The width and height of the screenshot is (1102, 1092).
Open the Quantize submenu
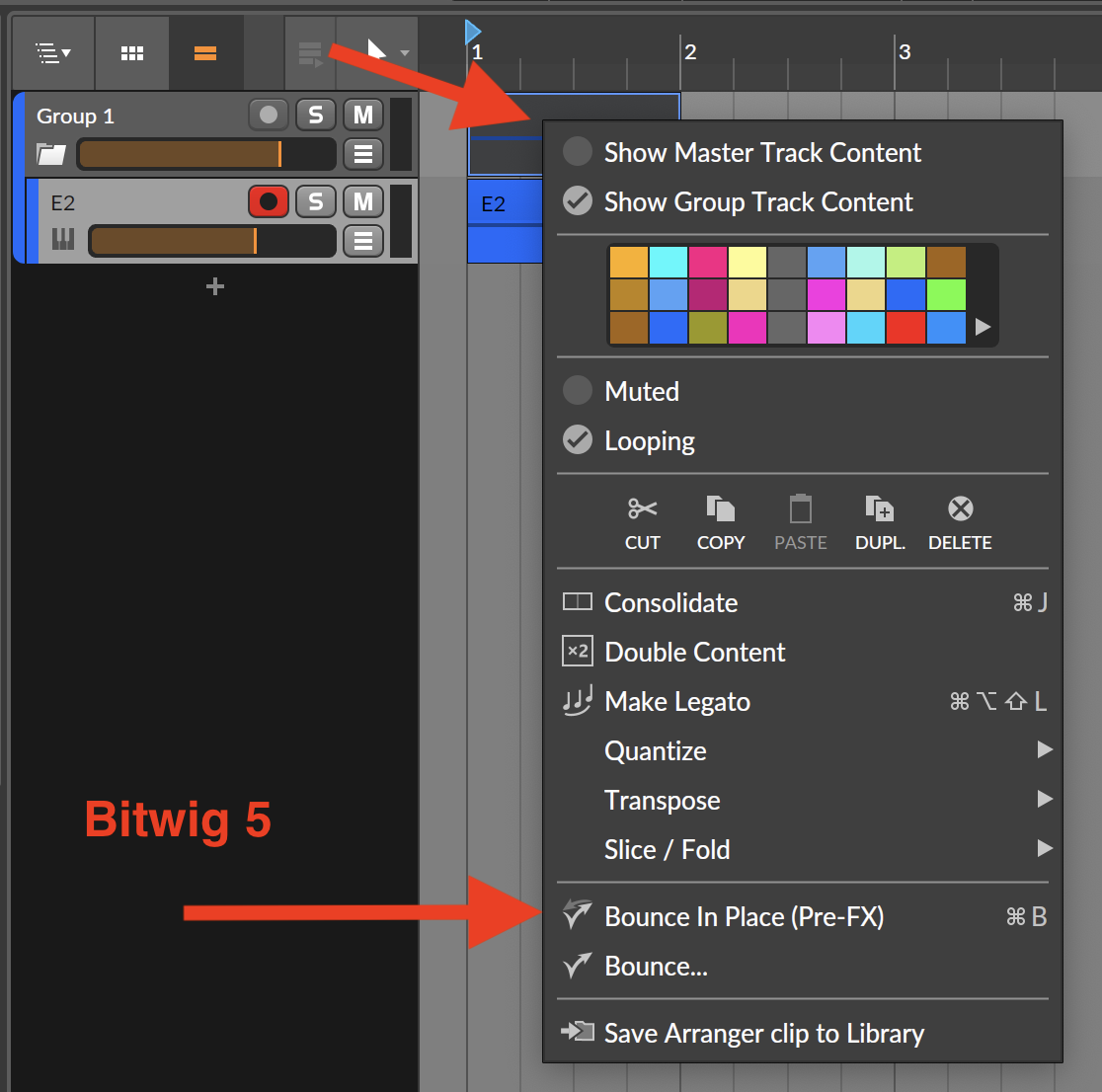pyautogui.click(x=803, y=750)
